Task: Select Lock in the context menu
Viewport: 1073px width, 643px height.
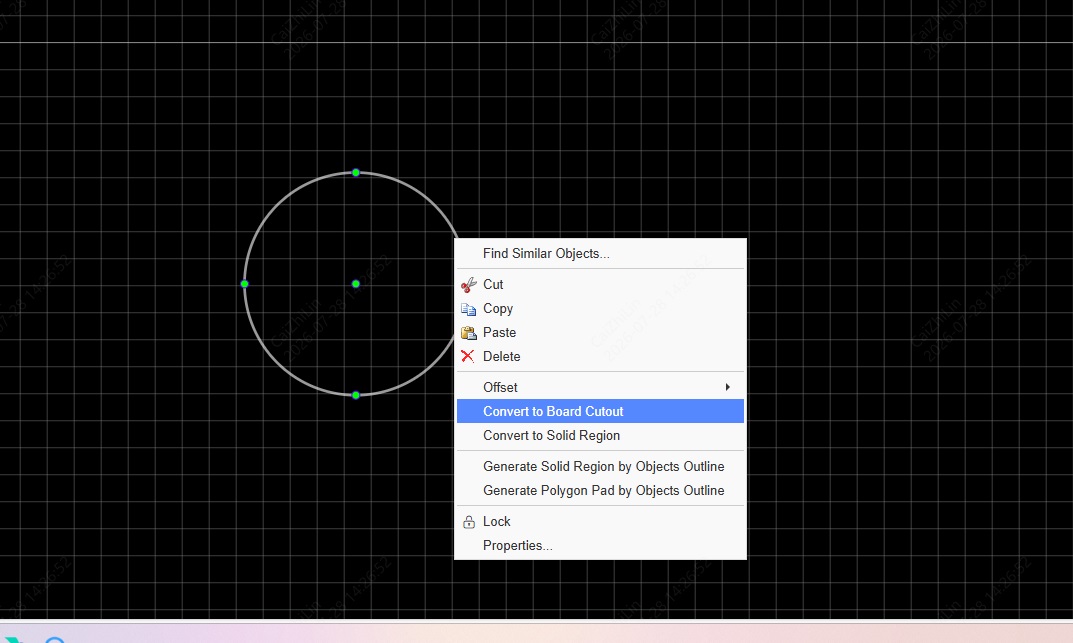Action: click(600, 521)
